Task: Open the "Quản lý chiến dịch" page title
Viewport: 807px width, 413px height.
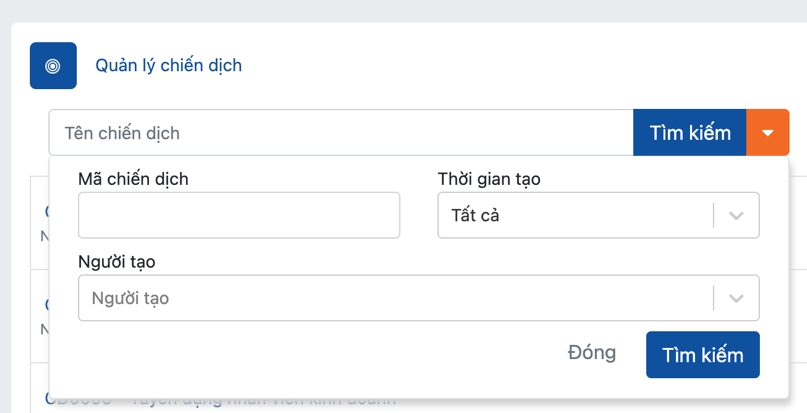Action: (x=168, y=66)
